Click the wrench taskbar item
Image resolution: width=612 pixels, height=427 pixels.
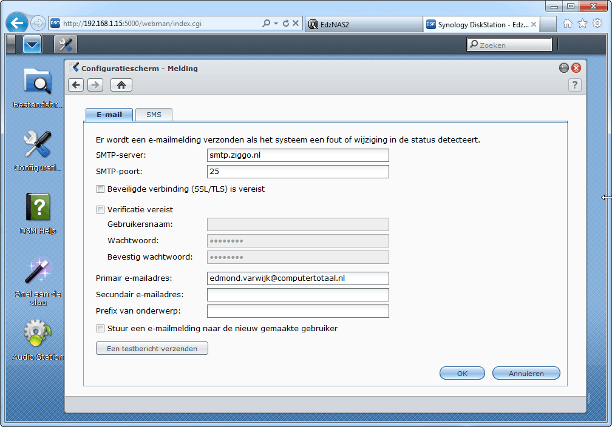[x=65, y=45]
